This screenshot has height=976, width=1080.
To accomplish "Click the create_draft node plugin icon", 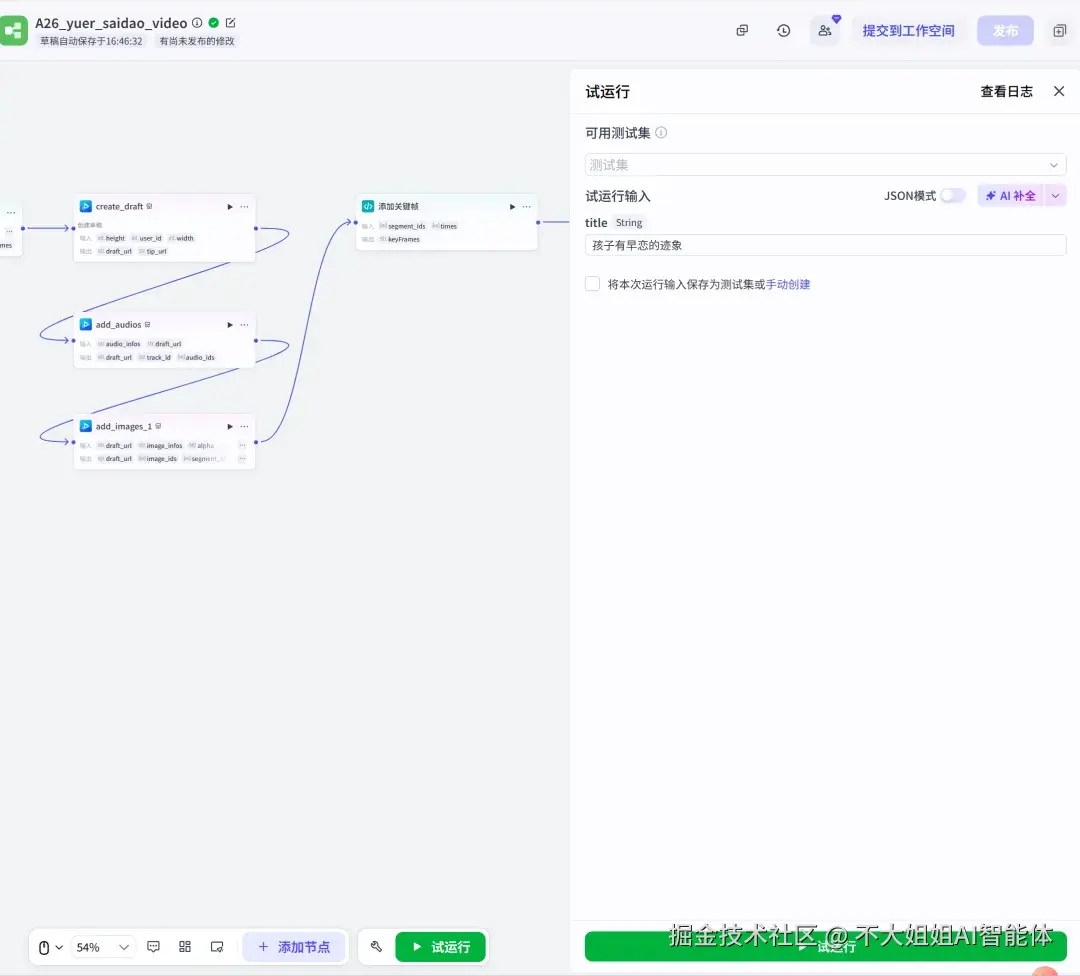I will pyautogui.click(x=86, y=206).
